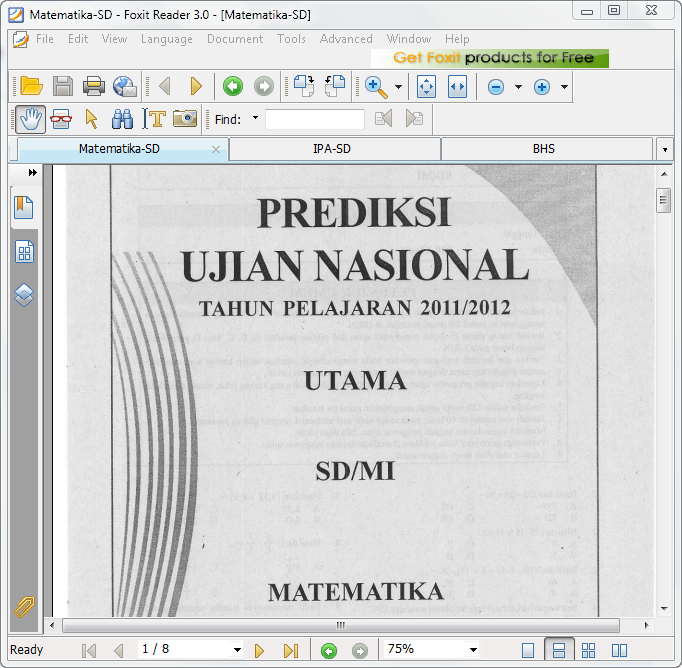Email the document via globe envelope icon
Viewport: 682px width, 668px height.
(x=125, y=86)
